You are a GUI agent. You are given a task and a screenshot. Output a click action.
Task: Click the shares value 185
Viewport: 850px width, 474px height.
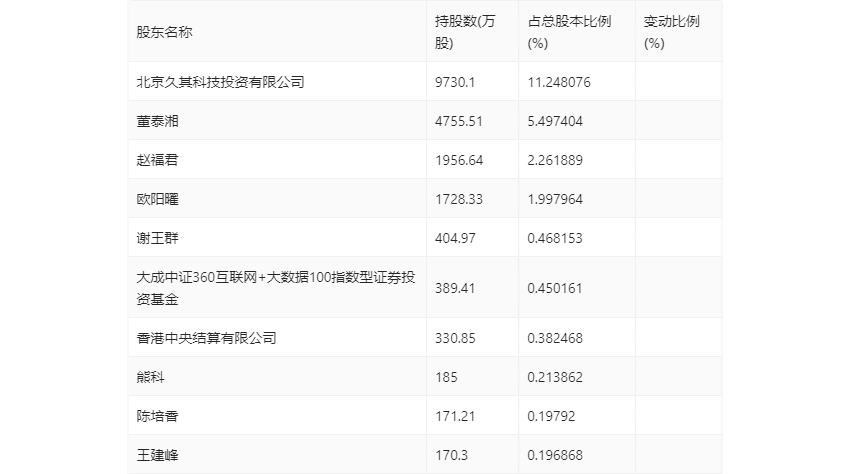coord(446,377)
